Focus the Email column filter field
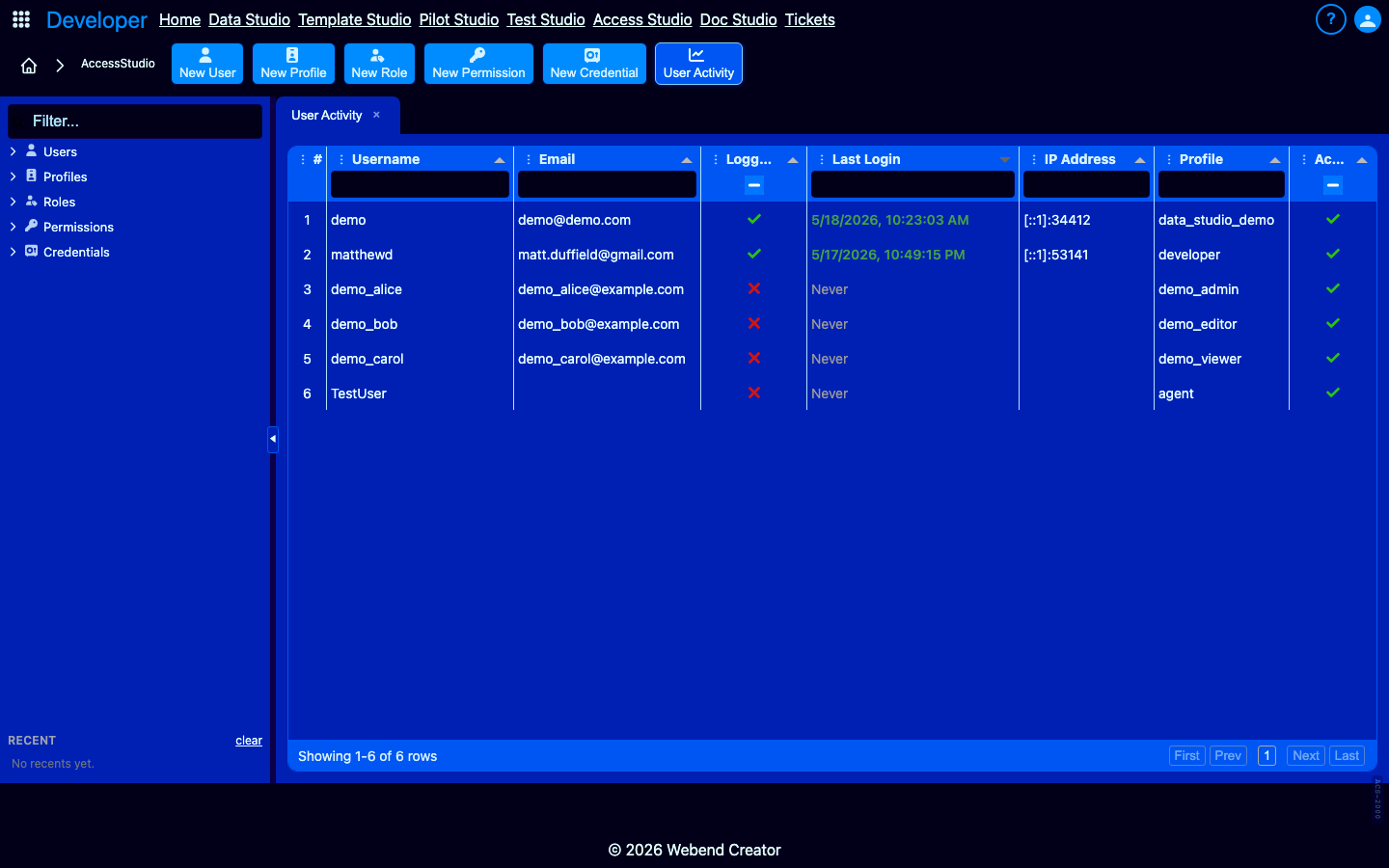This screenshot has height=868, width=1389. [x=607, y=184]
